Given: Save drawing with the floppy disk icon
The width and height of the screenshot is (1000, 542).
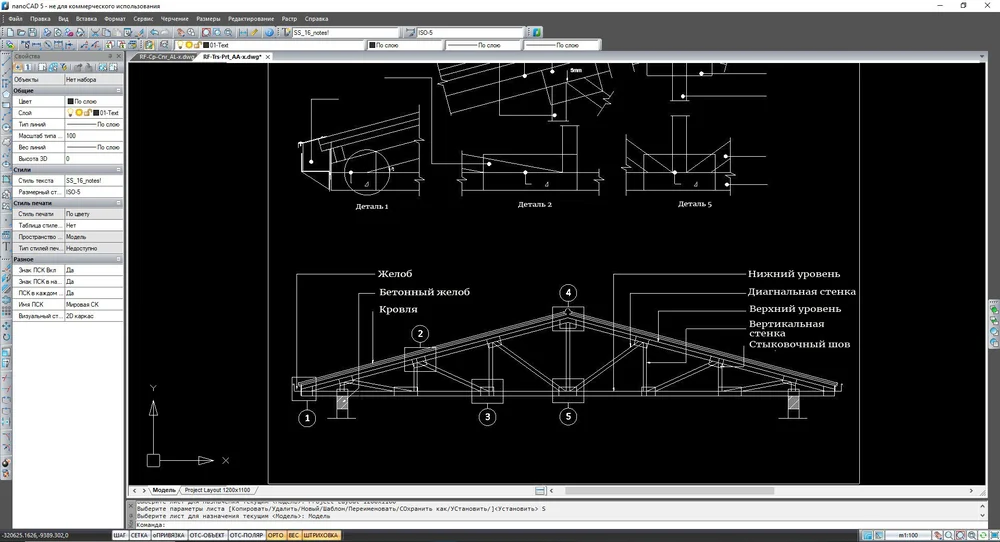Looking at the screenshot, I should point(32,32).
